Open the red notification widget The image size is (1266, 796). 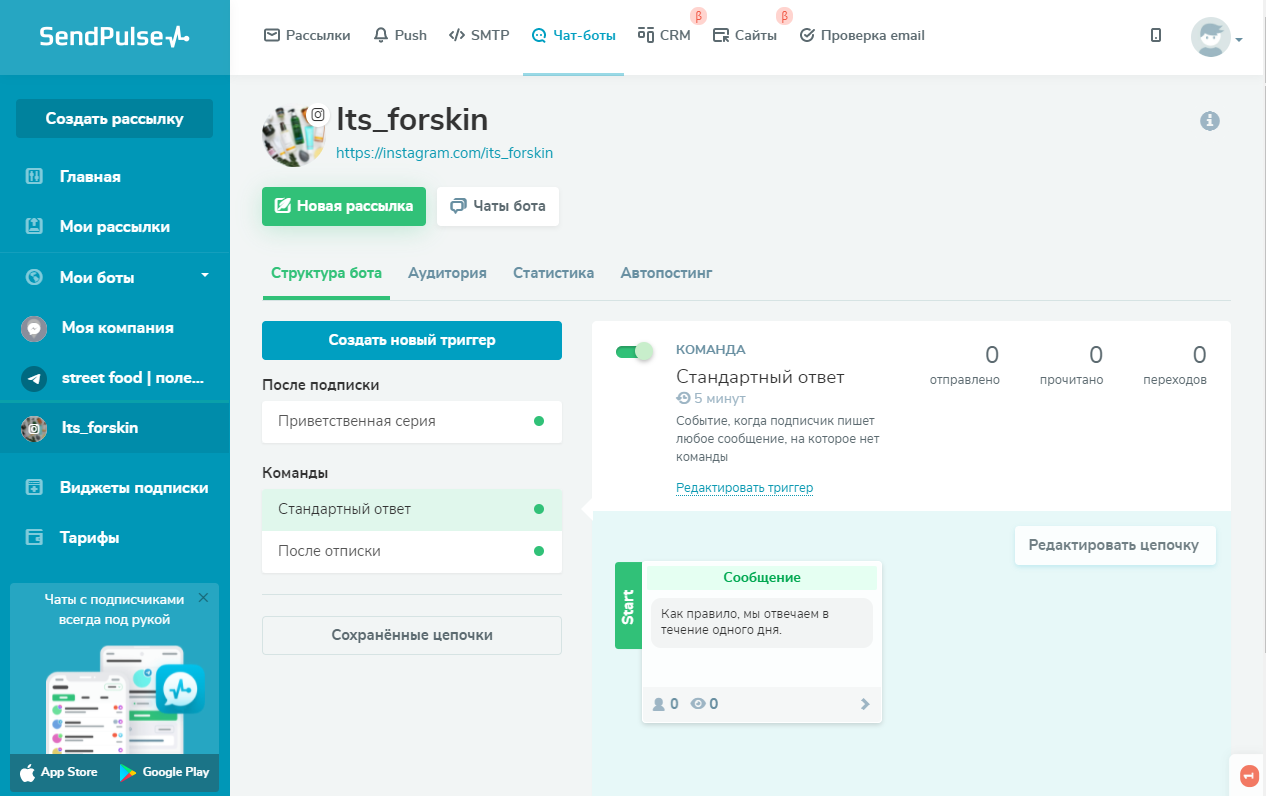[x=1248, y=775]
